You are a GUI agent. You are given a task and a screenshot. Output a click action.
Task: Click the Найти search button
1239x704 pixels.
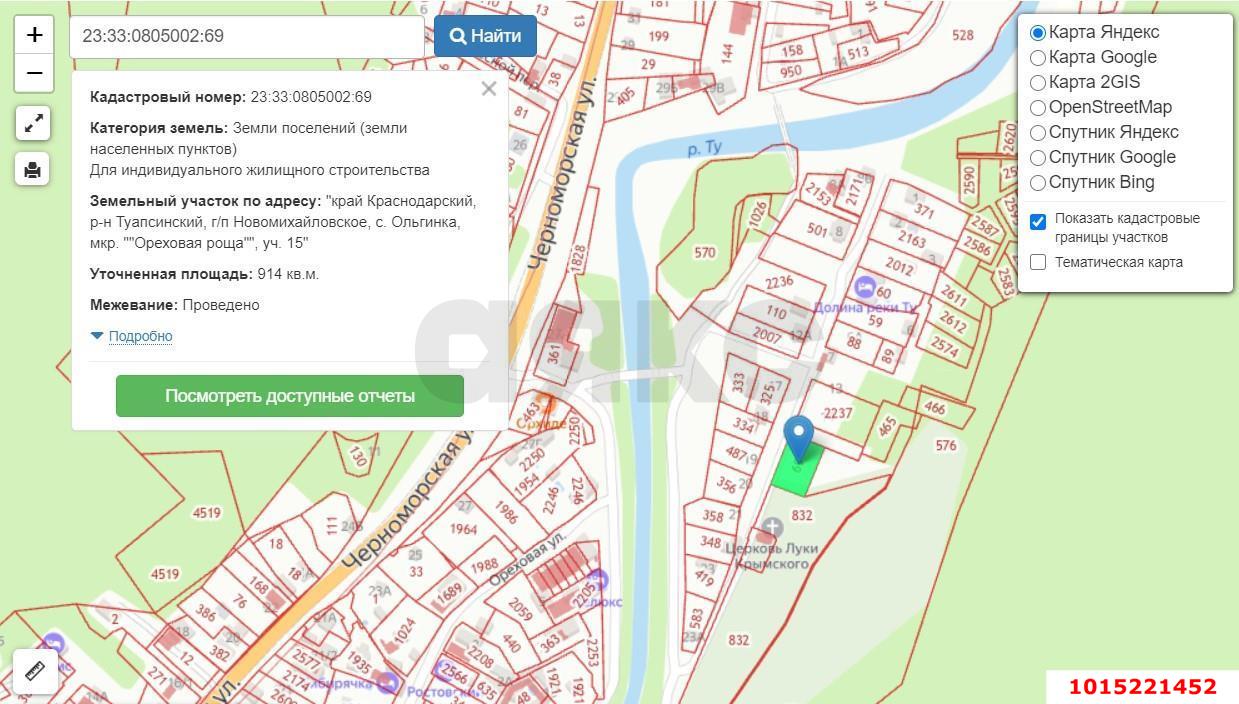point(485,36)
